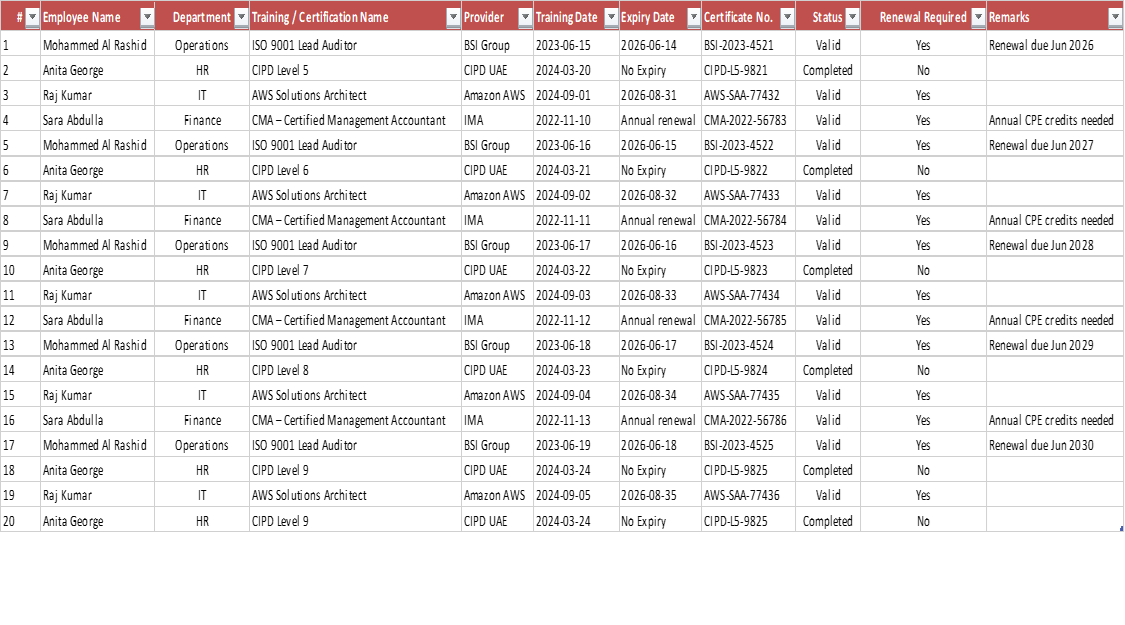Select cell 'AWS-SAA-77432'
Image resolution: width=1125 pixels, height=625 pixels.
tap(748, 95)
